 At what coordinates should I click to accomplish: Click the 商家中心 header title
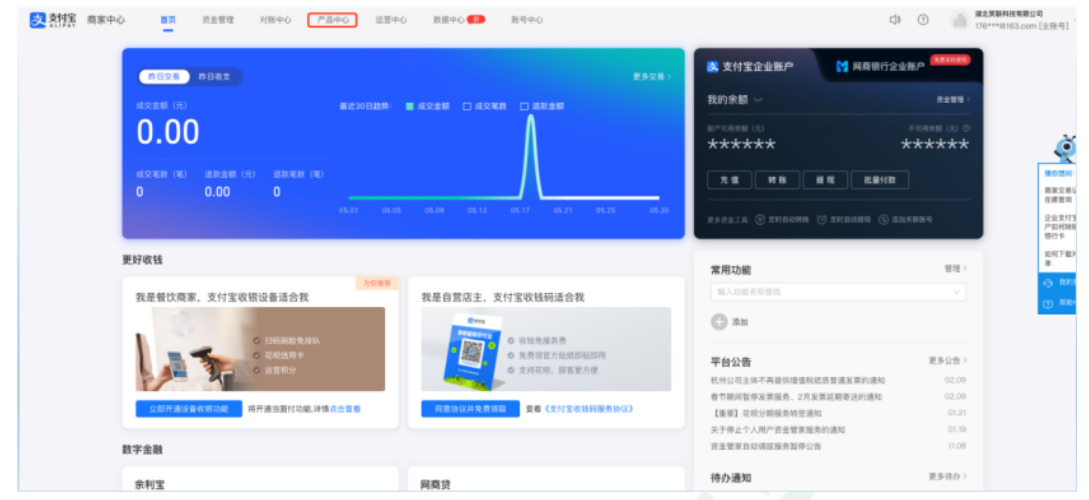pos(106,20)
